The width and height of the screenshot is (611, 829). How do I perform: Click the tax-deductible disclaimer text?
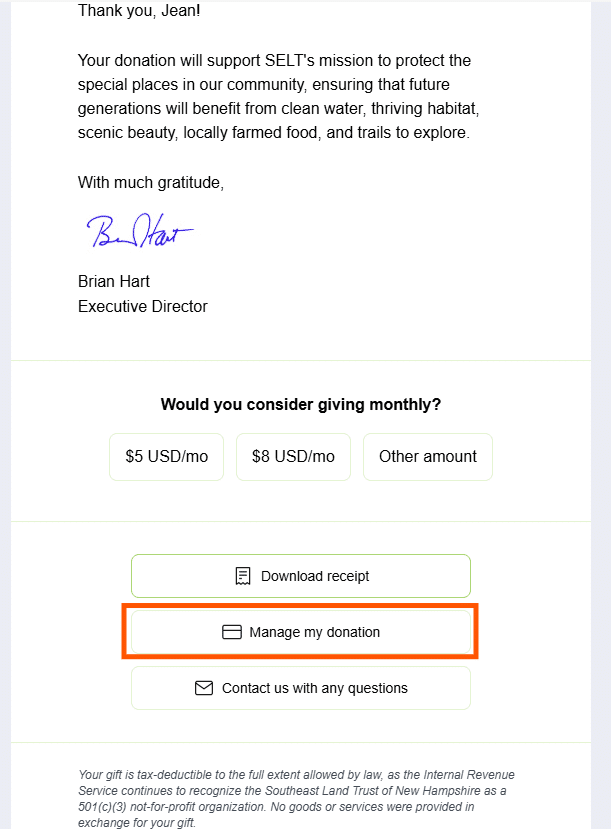(x=296, y=798)
